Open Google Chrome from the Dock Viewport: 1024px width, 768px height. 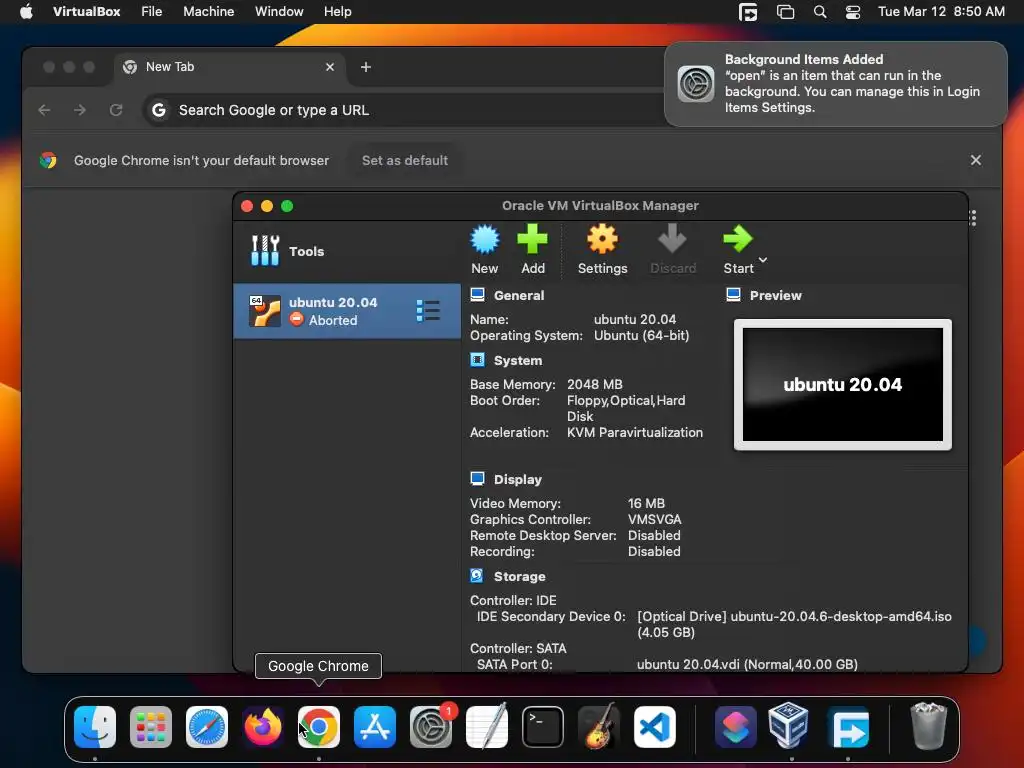click(319, 727)
